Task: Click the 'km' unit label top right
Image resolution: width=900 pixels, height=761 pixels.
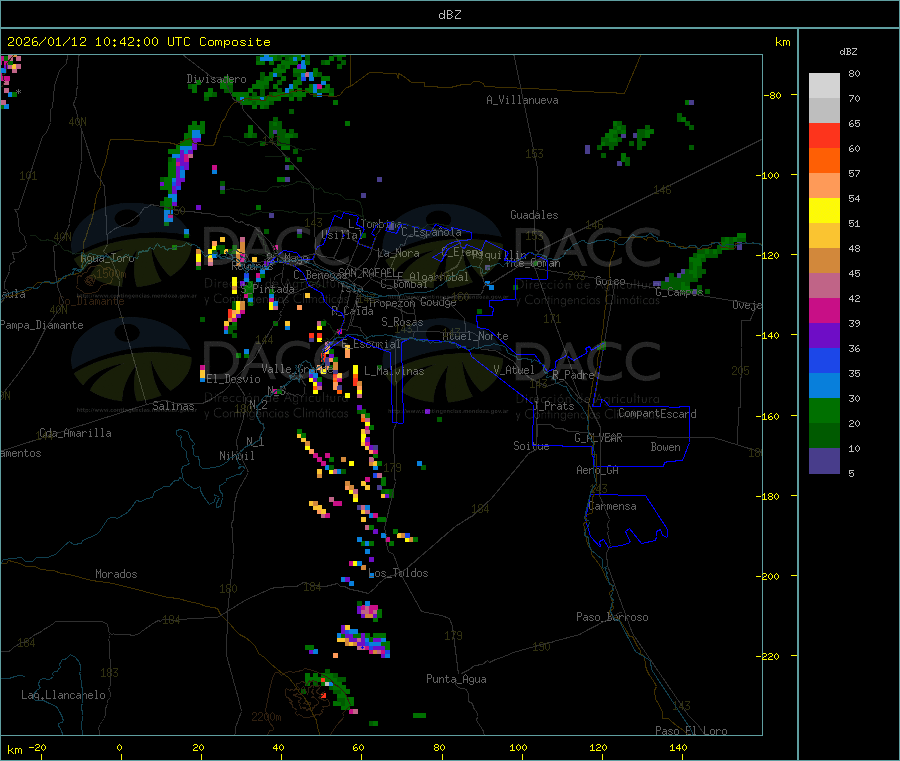Action: click(x=782, y=42)
